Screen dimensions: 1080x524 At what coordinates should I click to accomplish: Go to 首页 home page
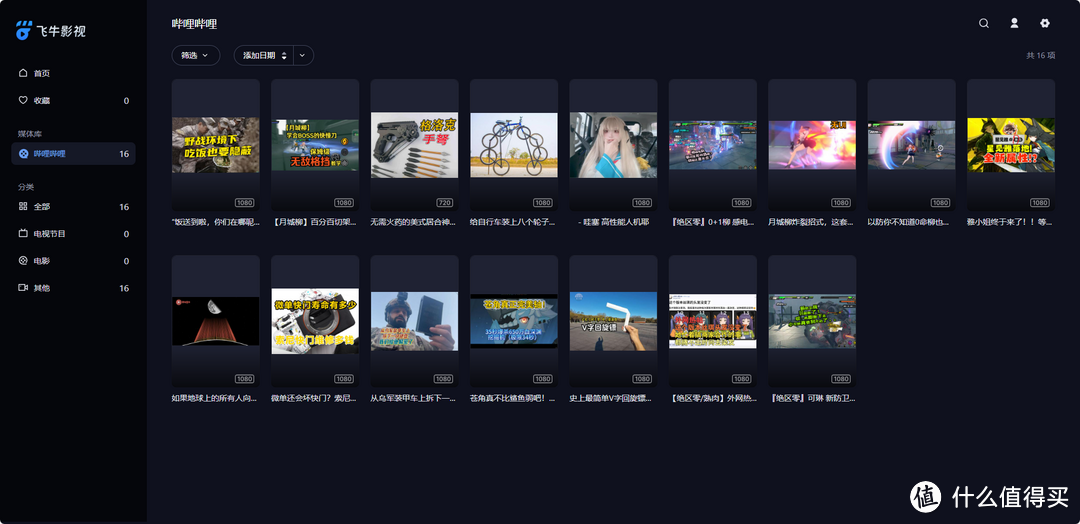coord(41,73)
